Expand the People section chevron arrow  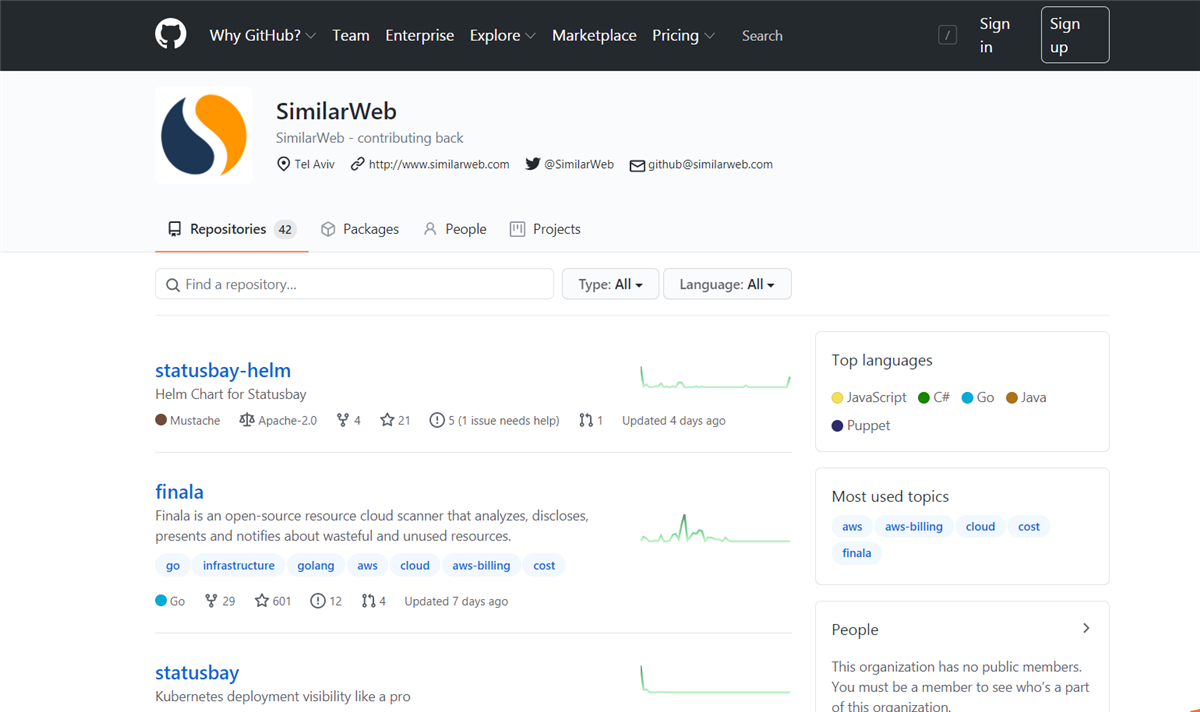[x=1086, y=629]
